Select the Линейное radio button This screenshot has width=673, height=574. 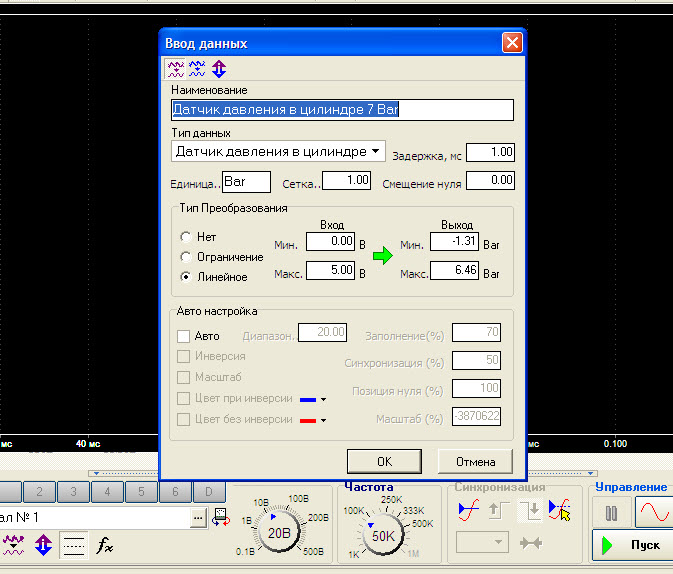(185, 277)
